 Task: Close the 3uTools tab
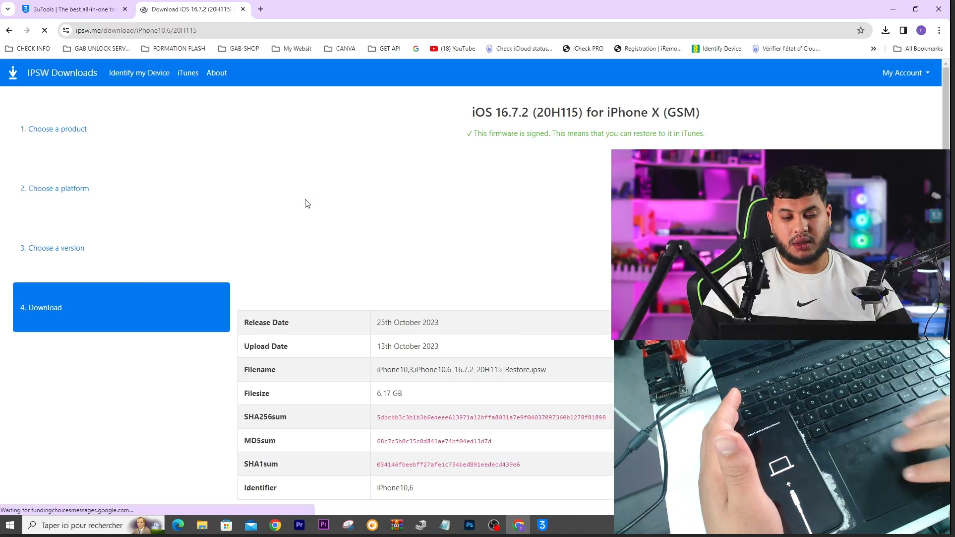point(125,9)
